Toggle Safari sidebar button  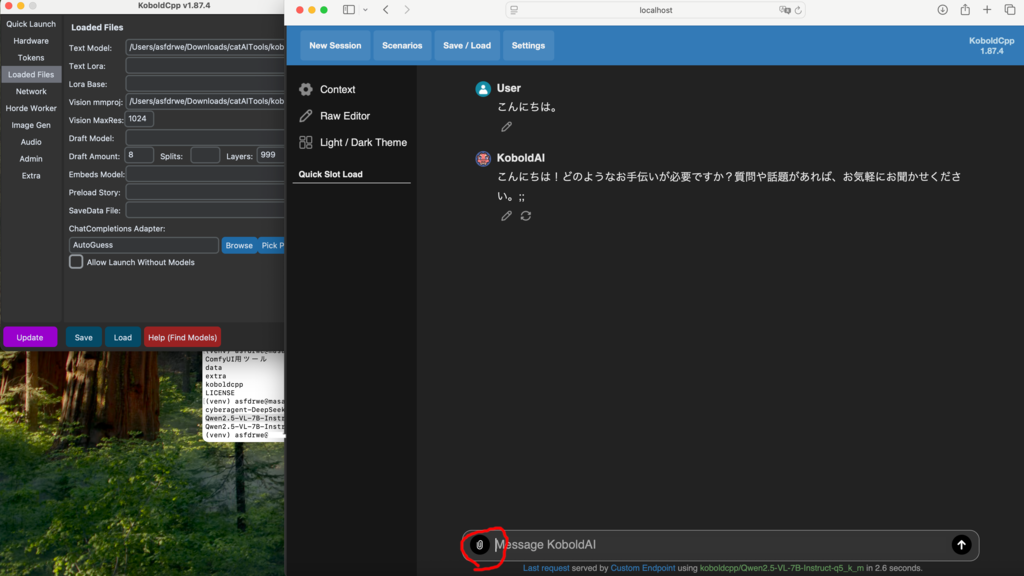349,10
